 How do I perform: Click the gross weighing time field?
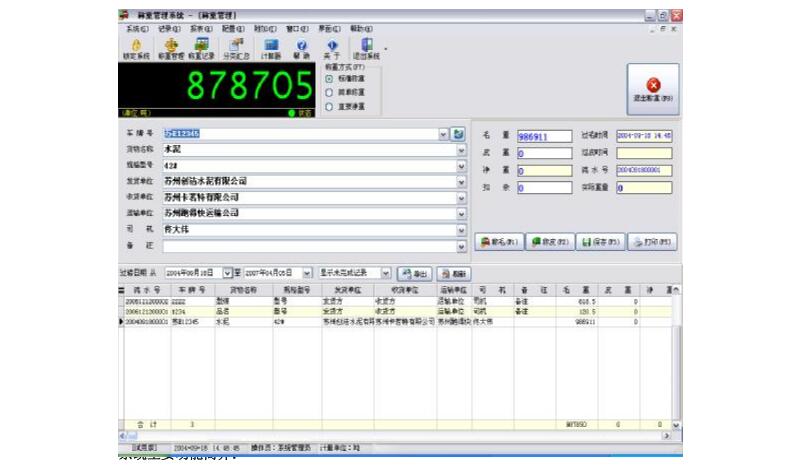point(644,136)
